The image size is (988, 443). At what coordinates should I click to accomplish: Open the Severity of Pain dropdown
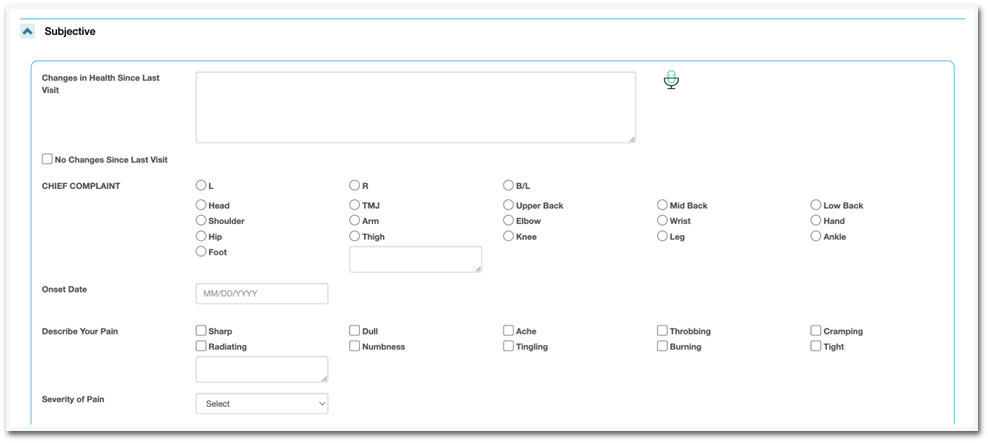click(x=262, y=404)
